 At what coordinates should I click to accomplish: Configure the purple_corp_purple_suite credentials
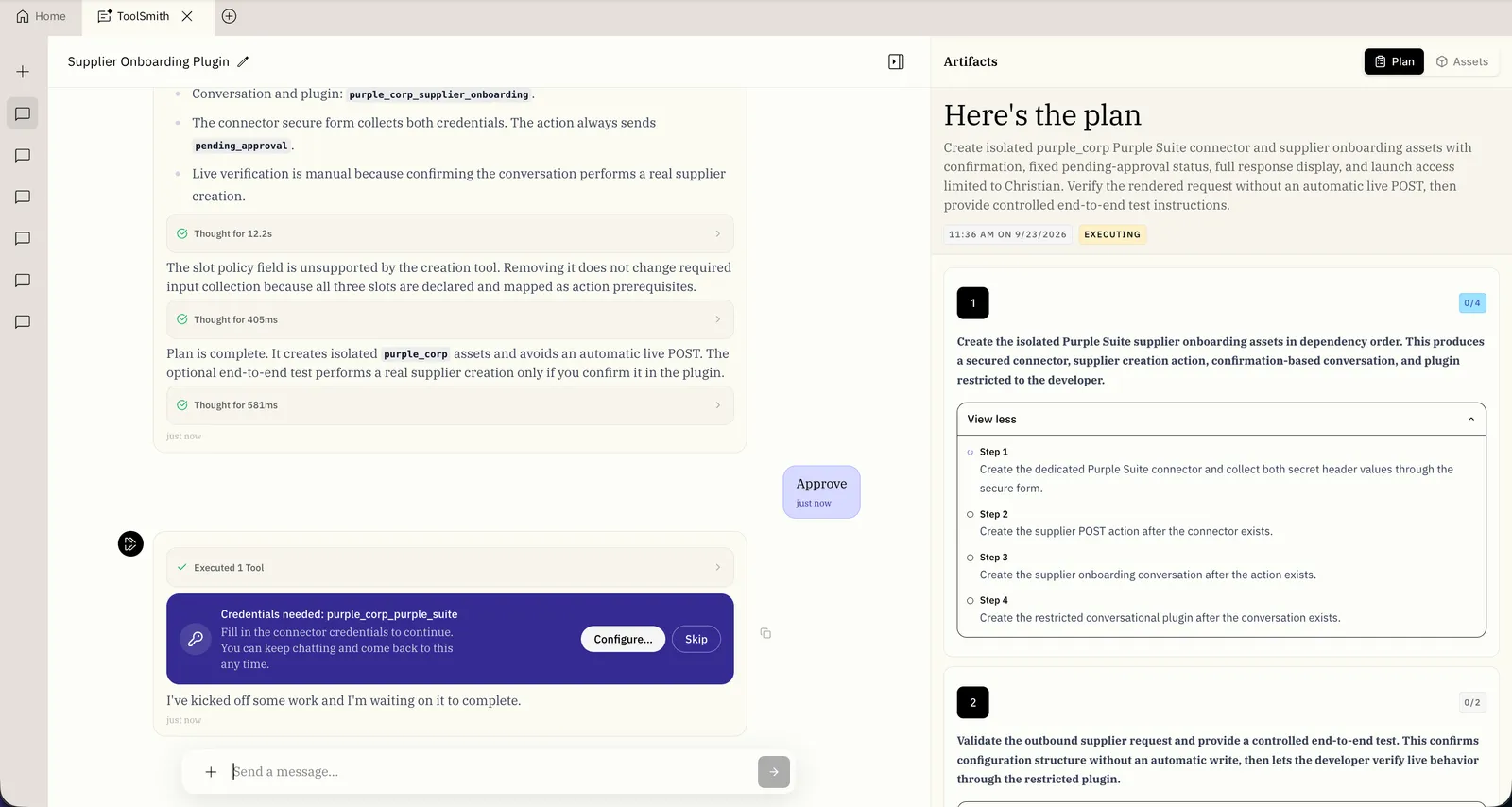click(x=623, y=639)
